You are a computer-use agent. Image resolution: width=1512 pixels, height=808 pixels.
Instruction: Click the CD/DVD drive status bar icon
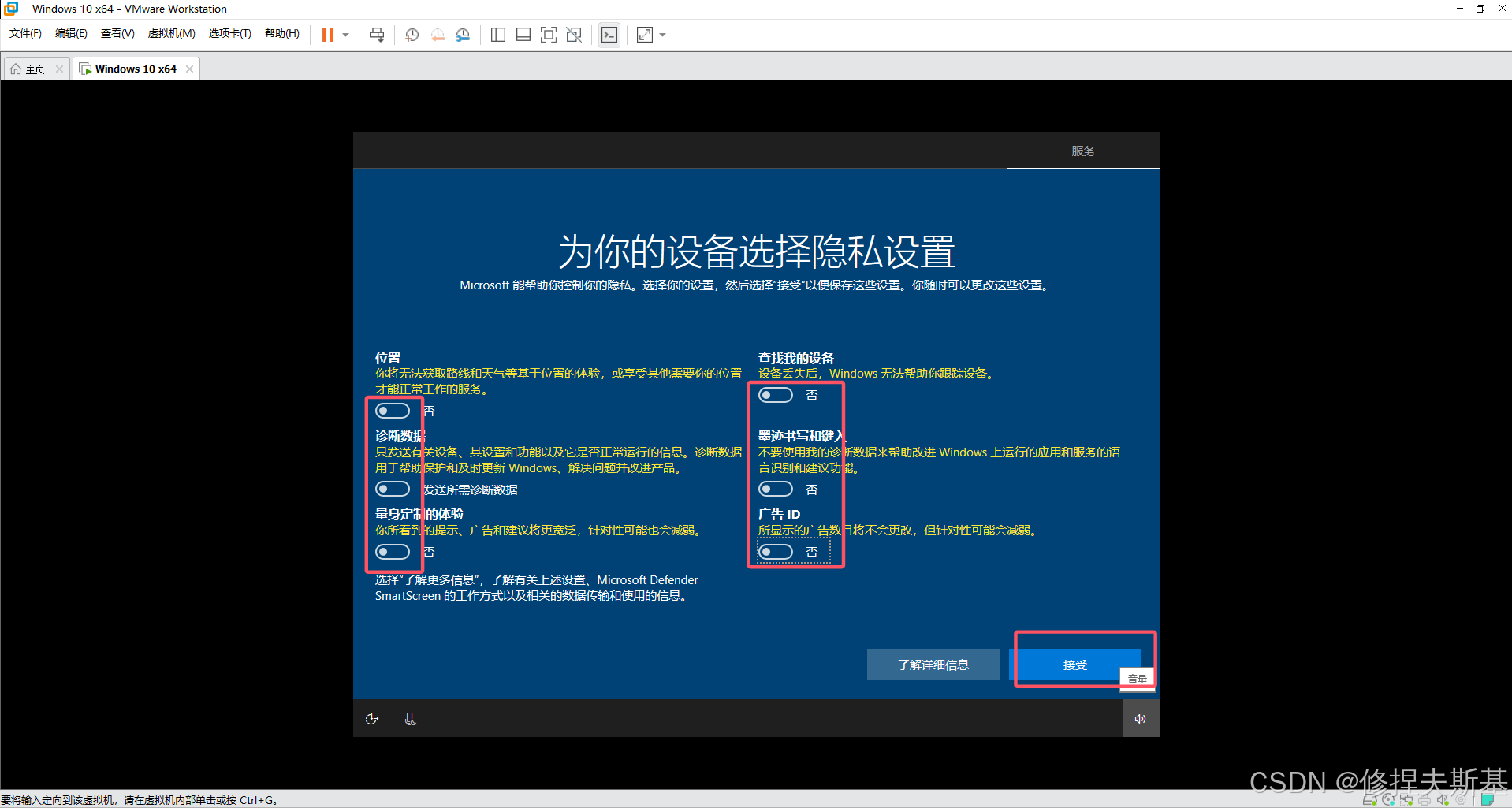[x=1388, y=800]
